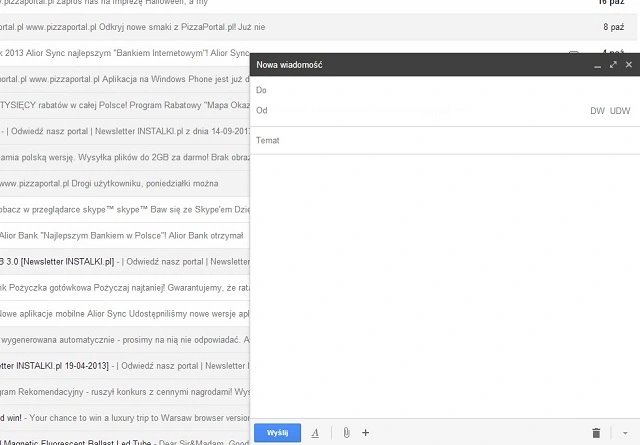Expand compose window to full screen

613,65
